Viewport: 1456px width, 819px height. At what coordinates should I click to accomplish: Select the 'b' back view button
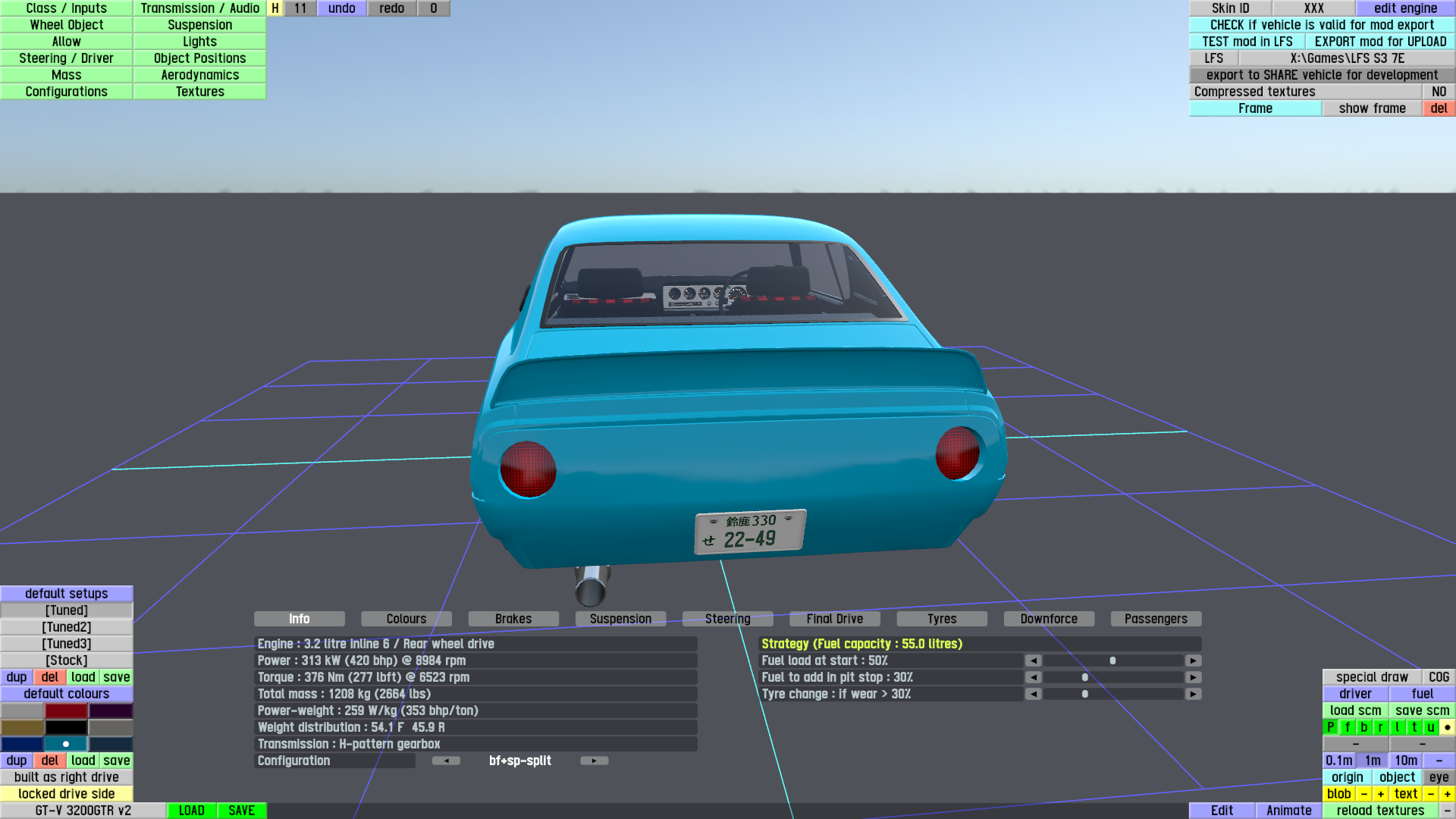1364,727
